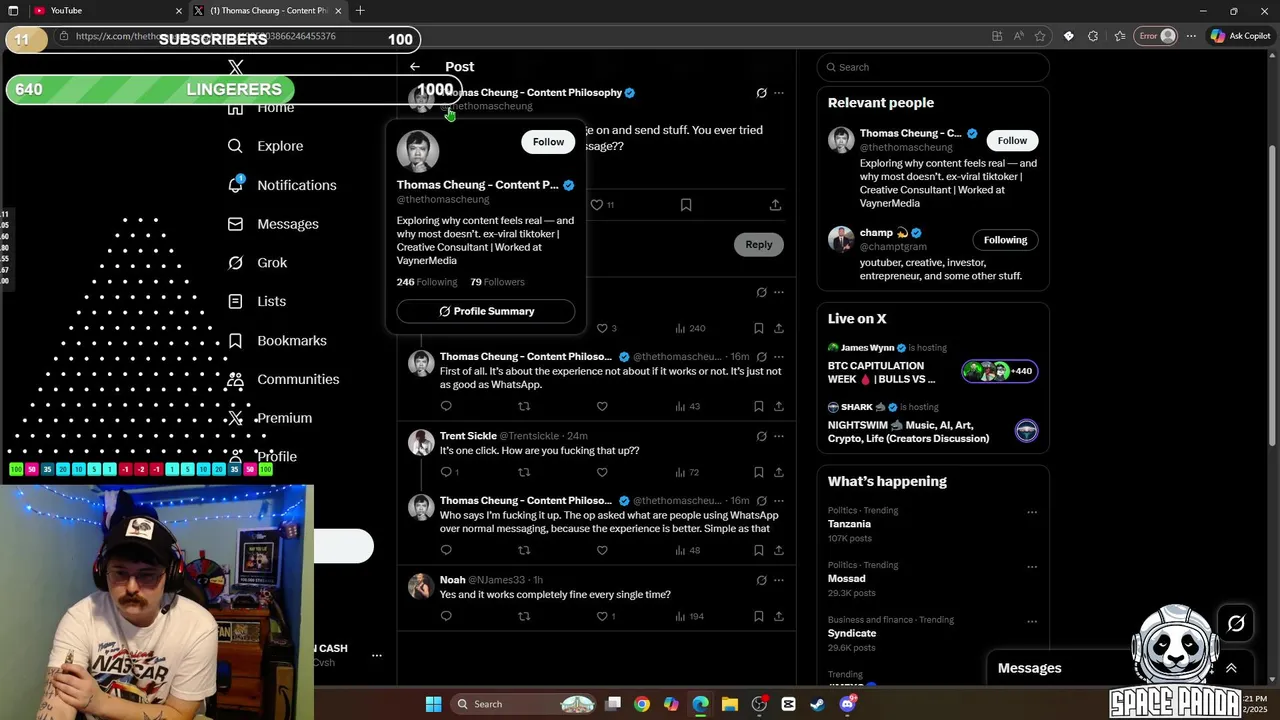Open more menu on 'First of all' comment
This screenshot has height=720, width=1280.
pyautogui.click(x=779, y=357)
